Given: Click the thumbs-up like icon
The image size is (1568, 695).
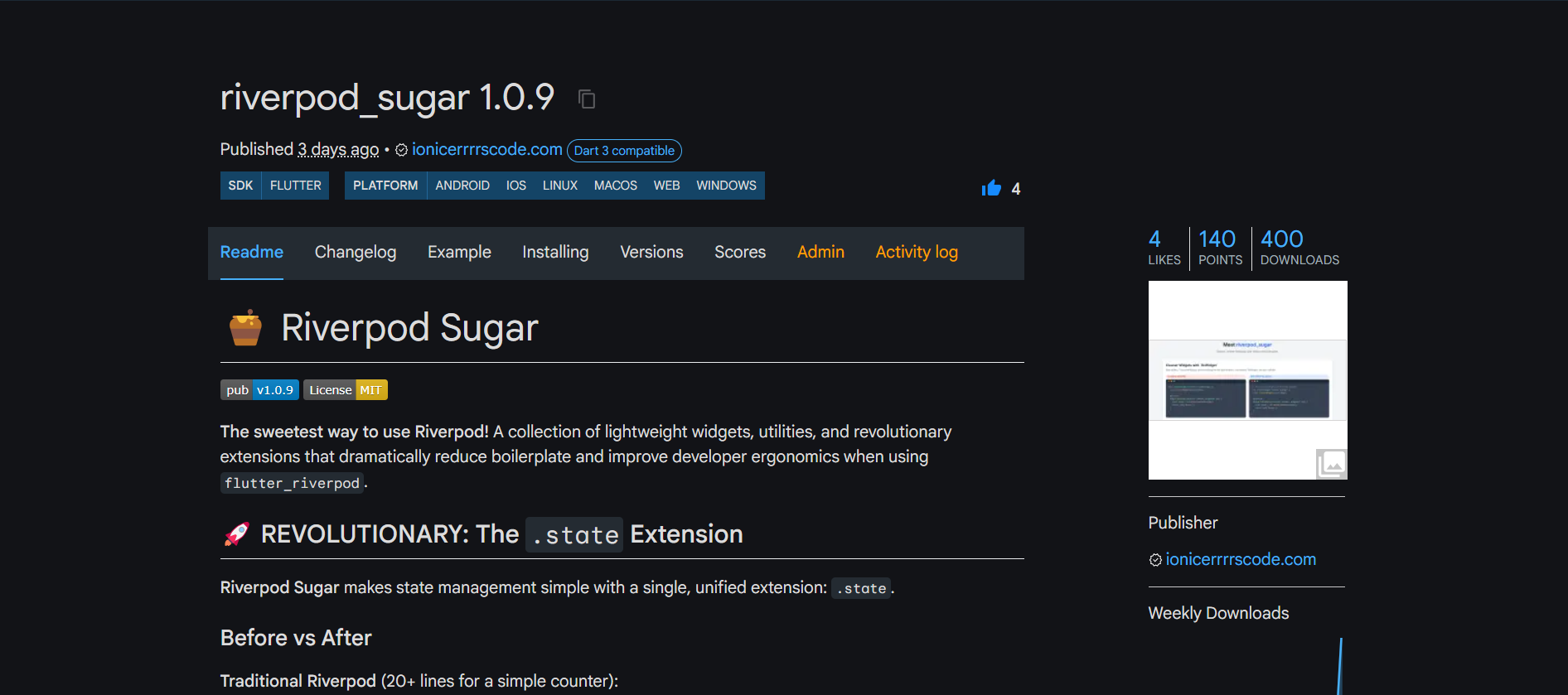Looking at the screenshot, I should [x=991, y=188].
